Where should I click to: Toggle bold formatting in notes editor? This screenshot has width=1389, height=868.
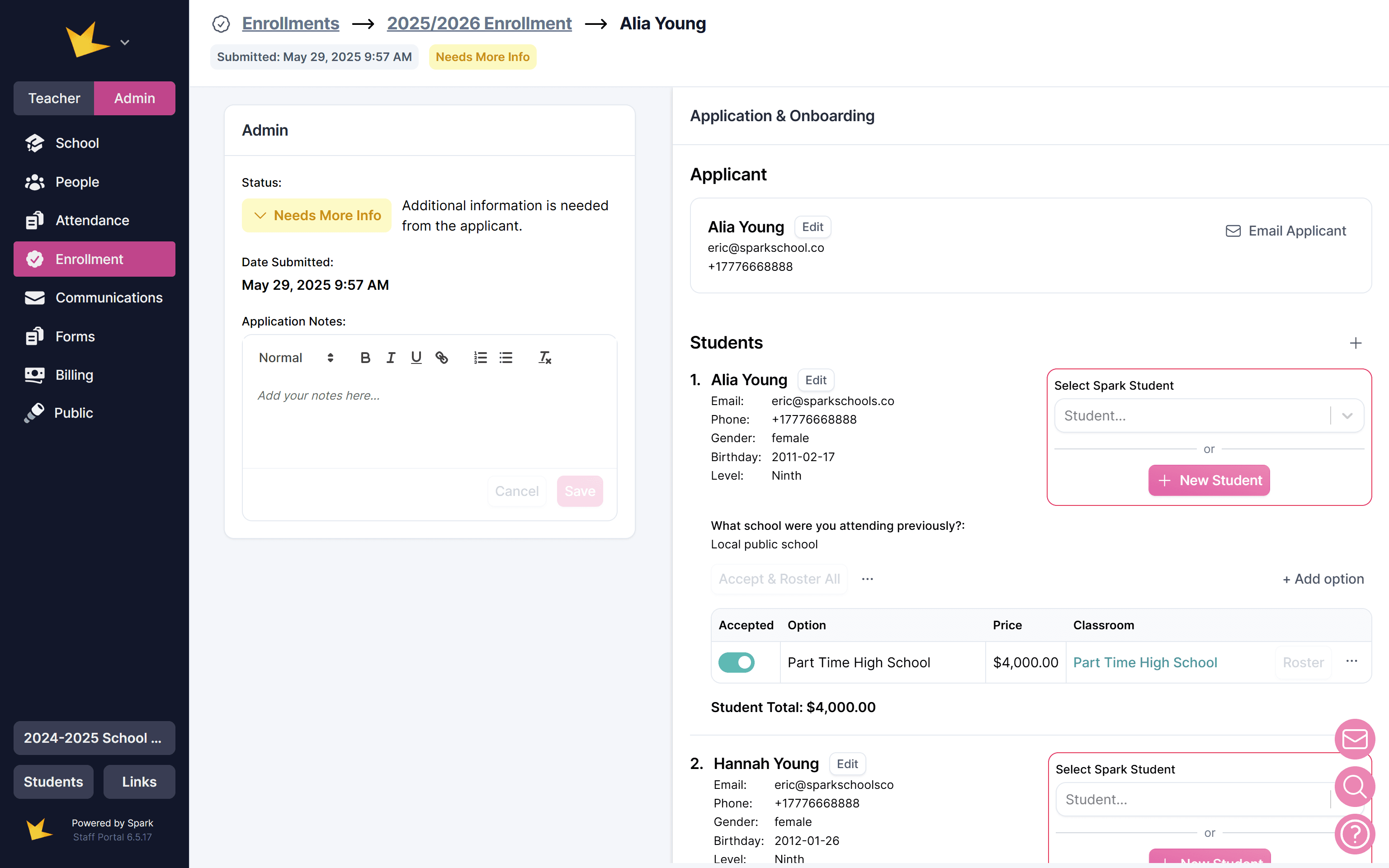point(365,358)
